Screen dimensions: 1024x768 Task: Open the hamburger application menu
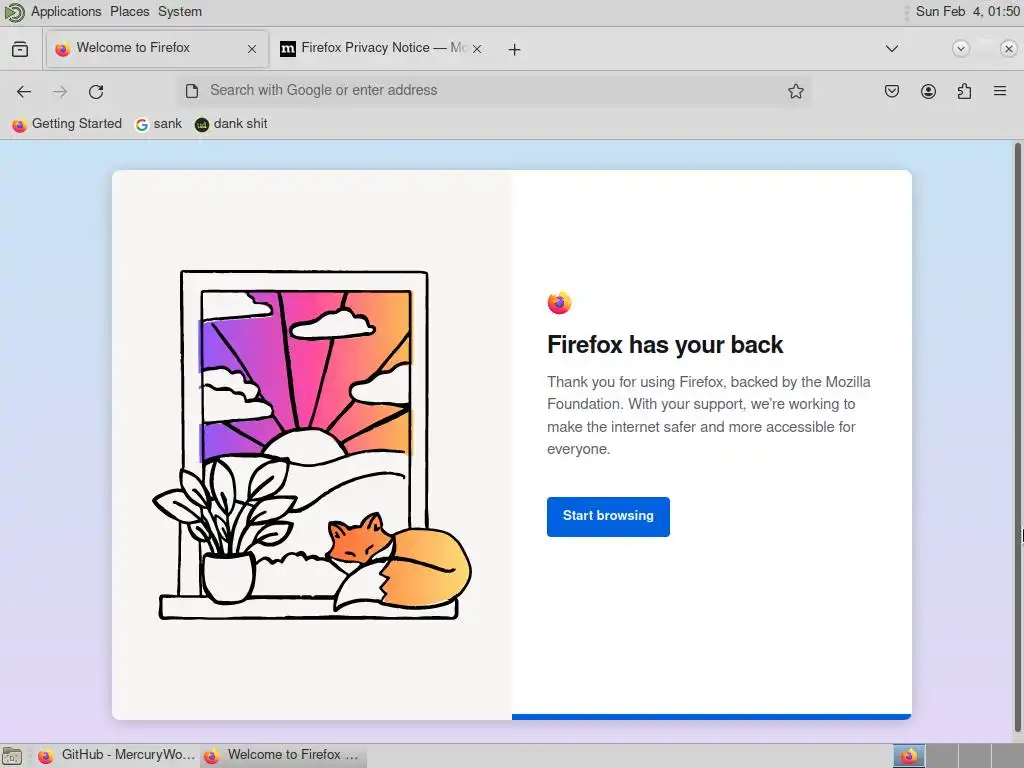coord(1000,91)
